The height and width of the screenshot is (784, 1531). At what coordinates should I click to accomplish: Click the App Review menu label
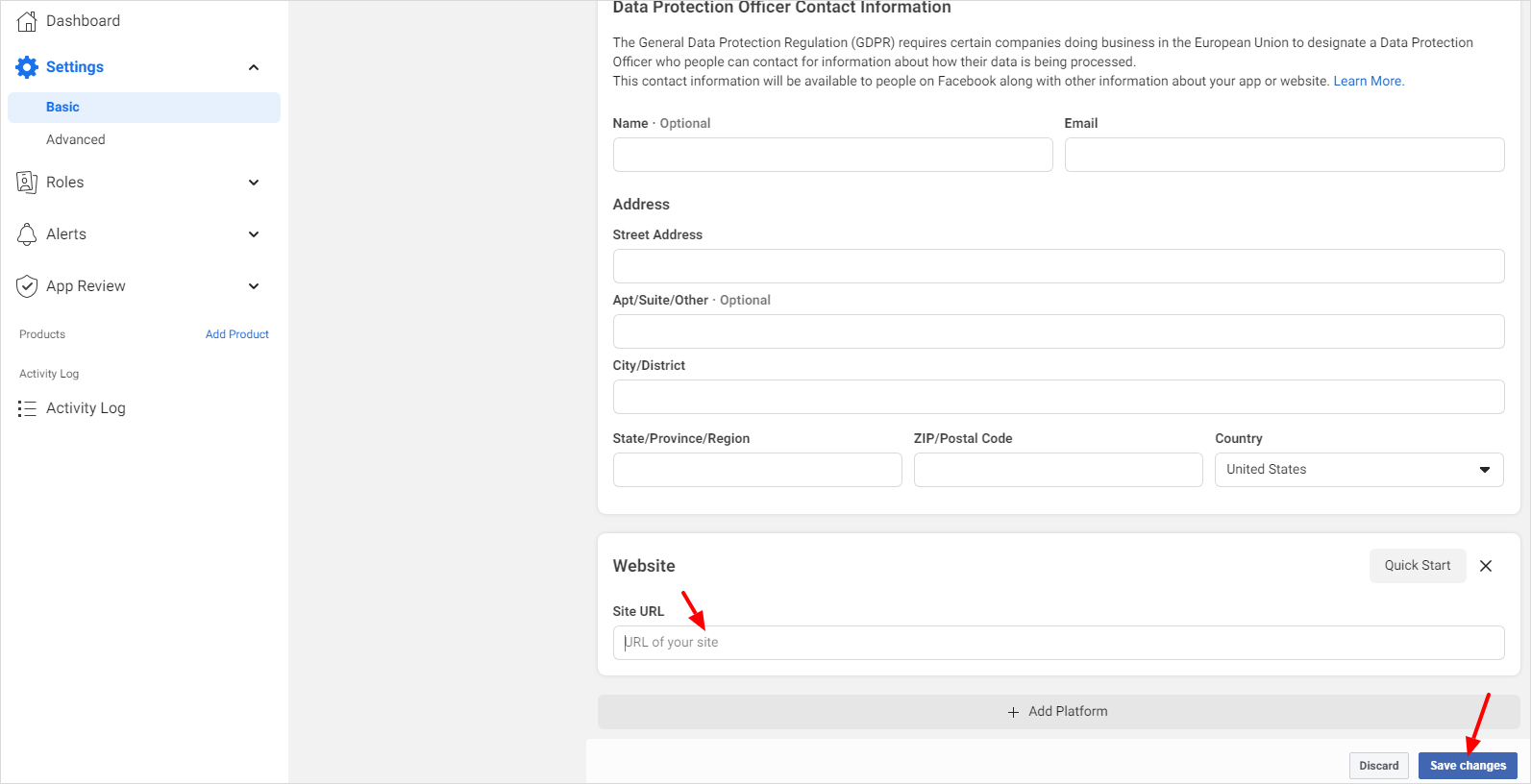86,286
